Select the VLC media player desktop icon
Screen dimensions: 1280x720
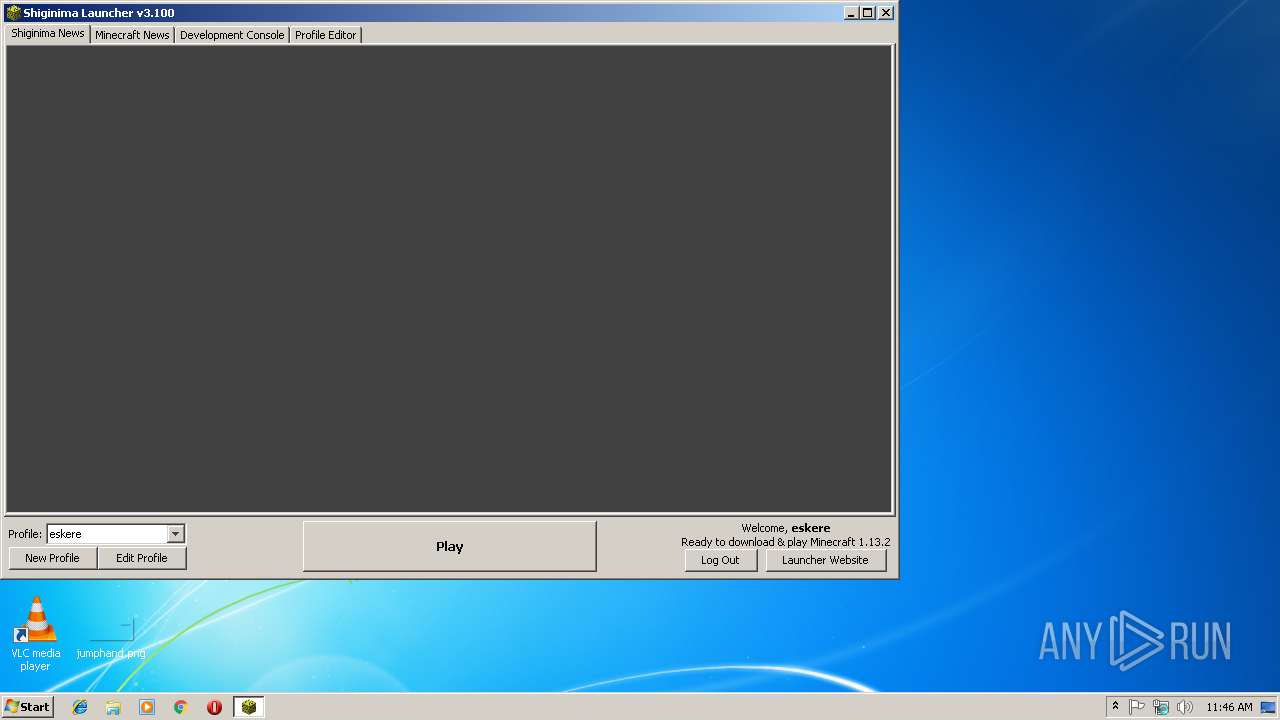(x=35, y=634)
